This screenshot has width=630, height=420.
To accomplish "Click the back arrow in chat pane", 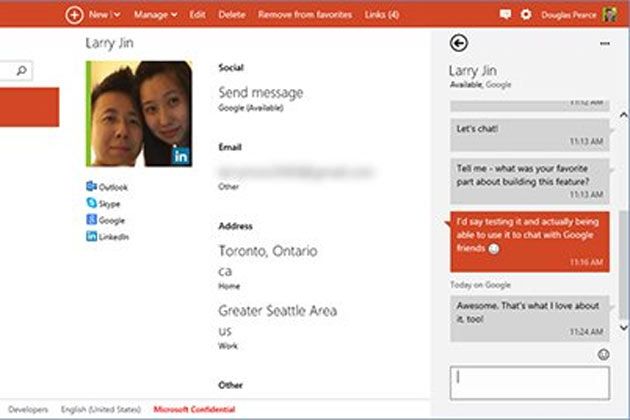I will 460,43.
